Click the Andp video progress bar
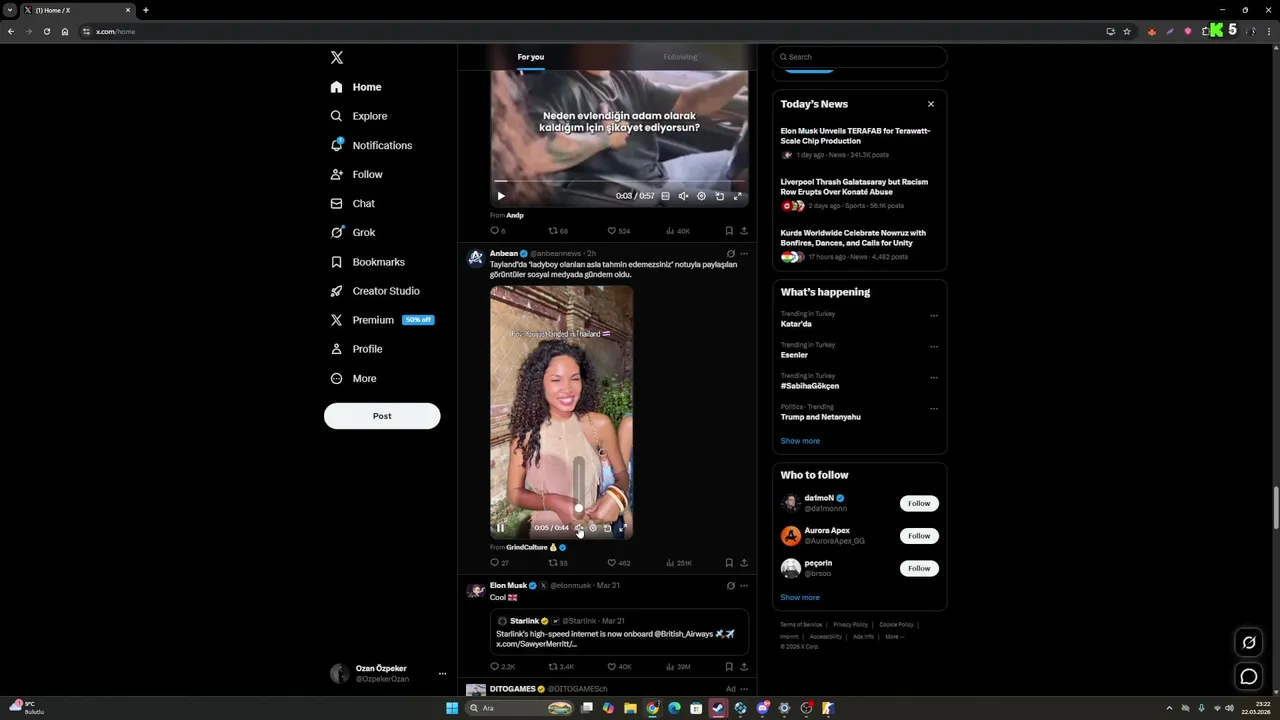 point(619,181)
